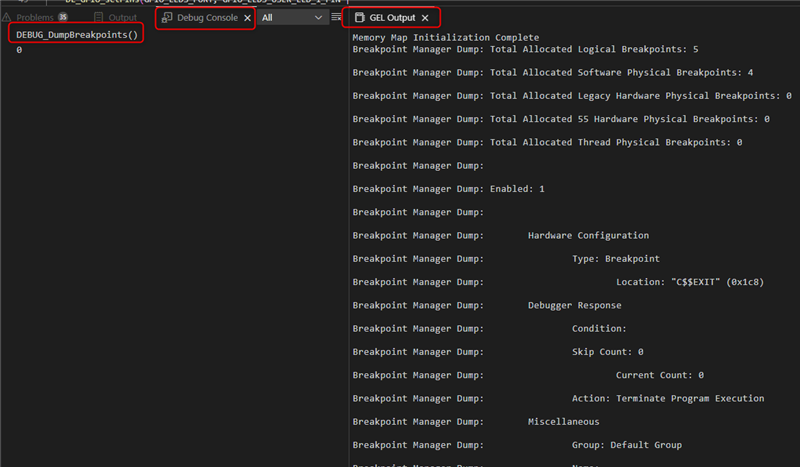
Task: Click the Output tab icon
Action: 98,17
